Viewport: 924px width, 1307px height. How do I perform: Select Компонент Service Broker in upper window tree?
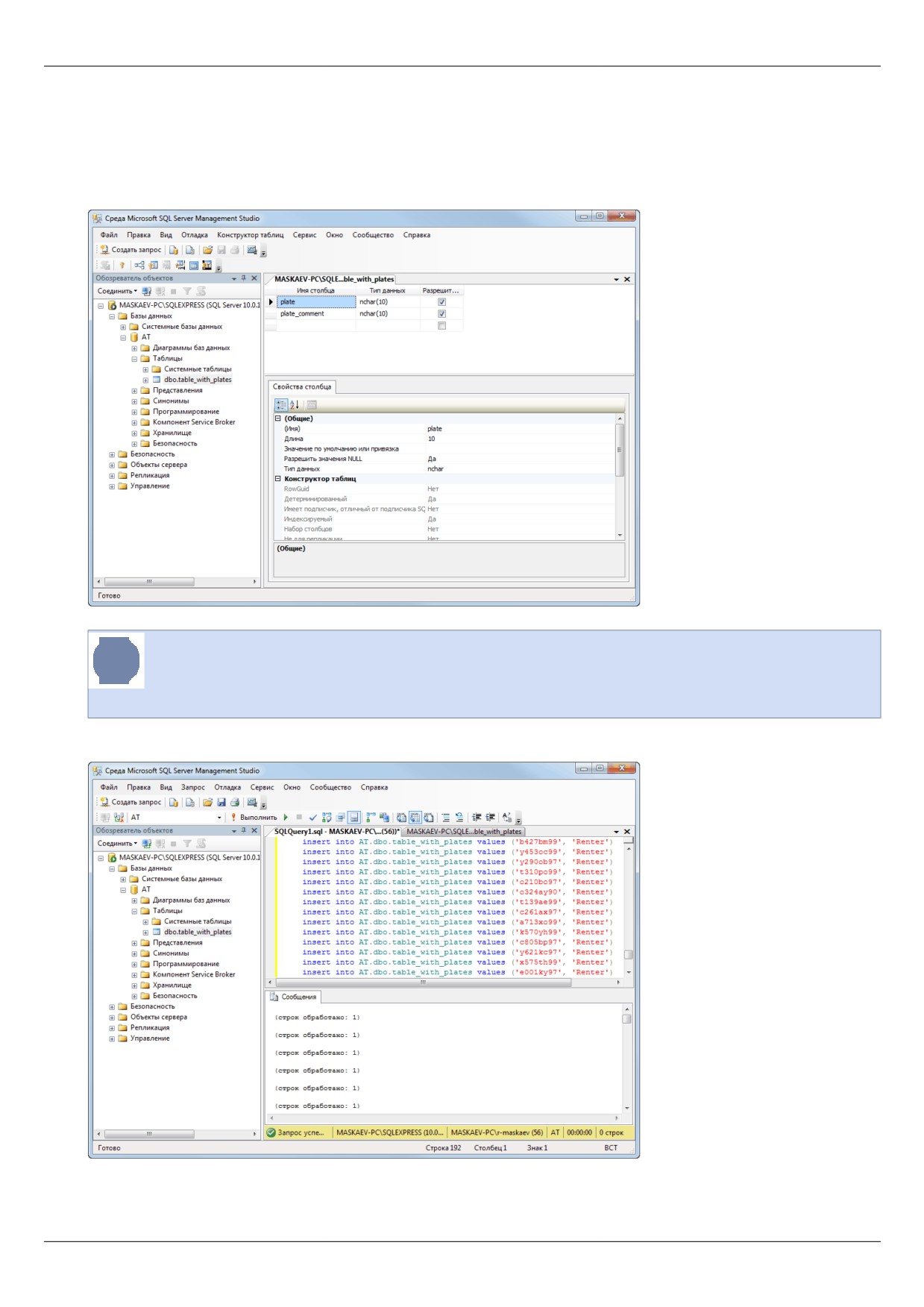click(194, 422)
